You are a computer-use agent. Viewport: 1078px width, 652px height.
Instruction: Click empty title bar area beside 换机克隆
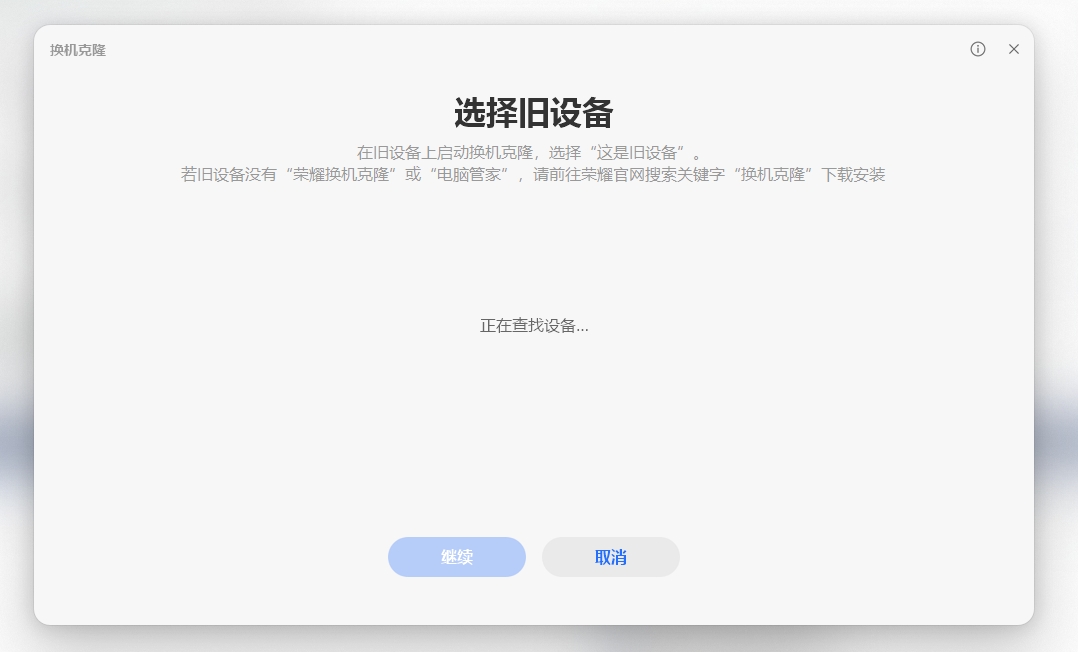500,49
